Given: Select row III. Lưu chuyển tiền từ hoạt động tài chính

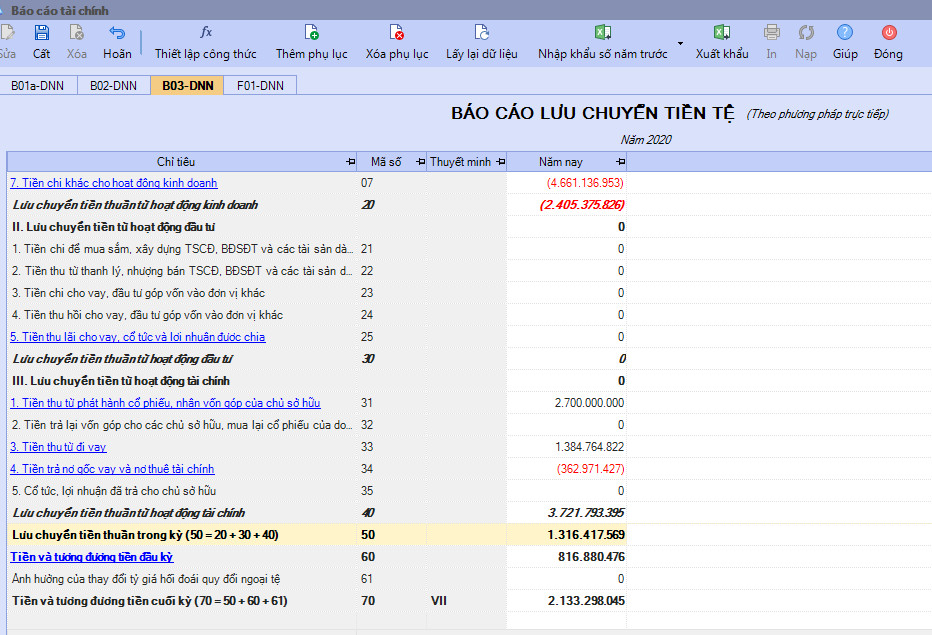Looking at the screenshot, I should click(317, 381).
